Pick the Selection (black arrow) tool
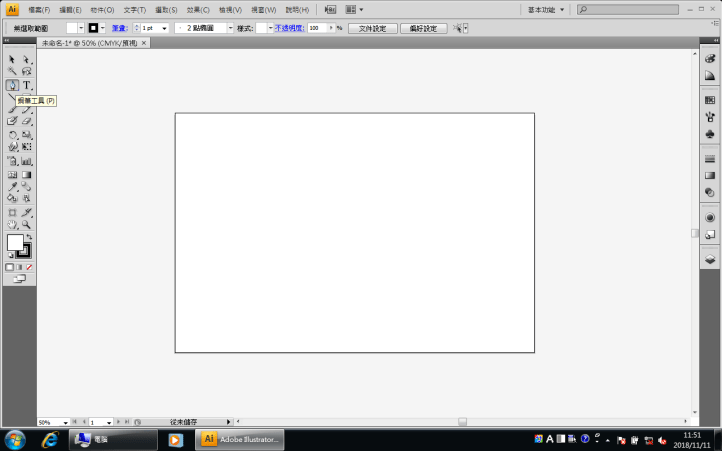 click(x=12, y=60)
